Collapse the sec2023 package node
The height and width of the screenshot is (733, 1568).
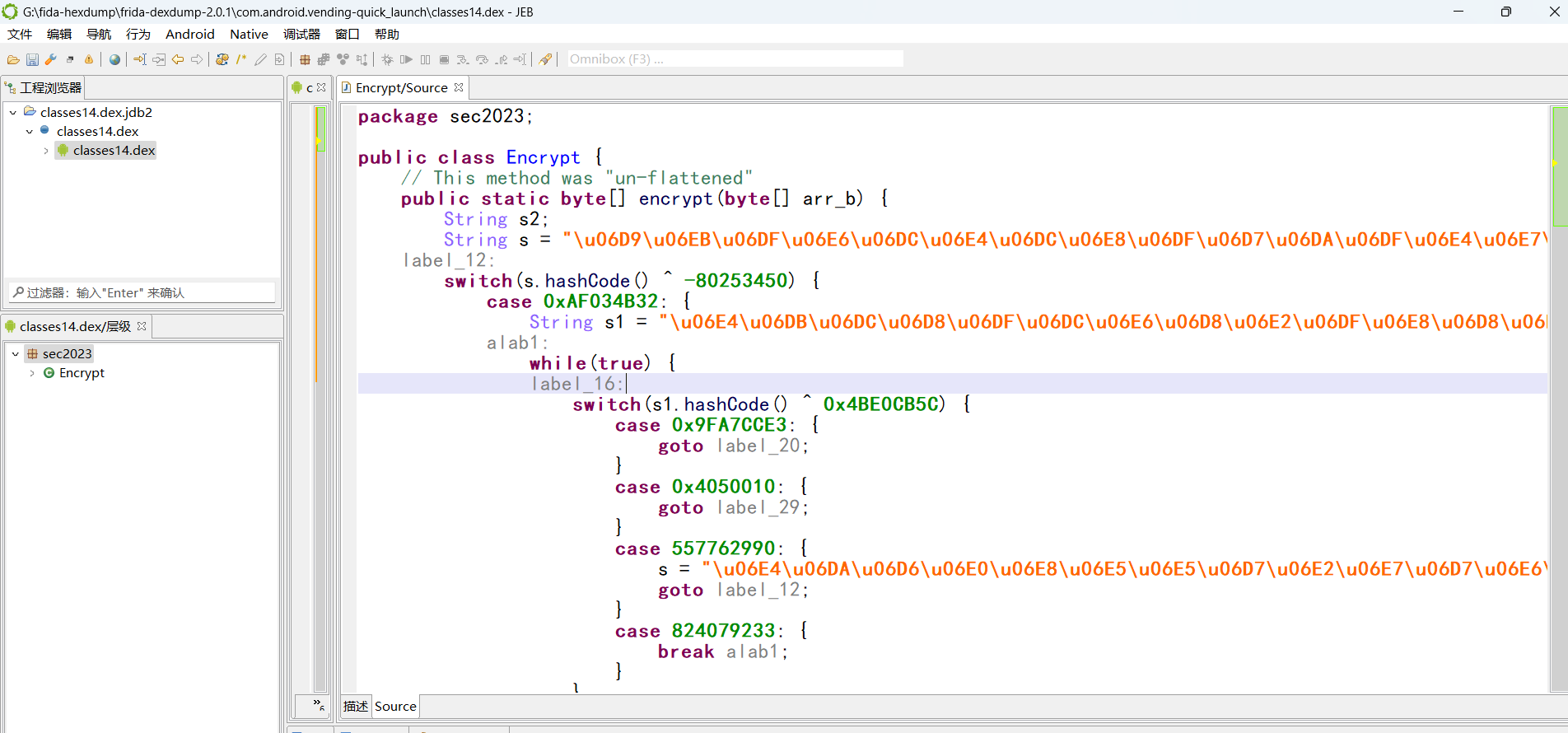(15, 354)
